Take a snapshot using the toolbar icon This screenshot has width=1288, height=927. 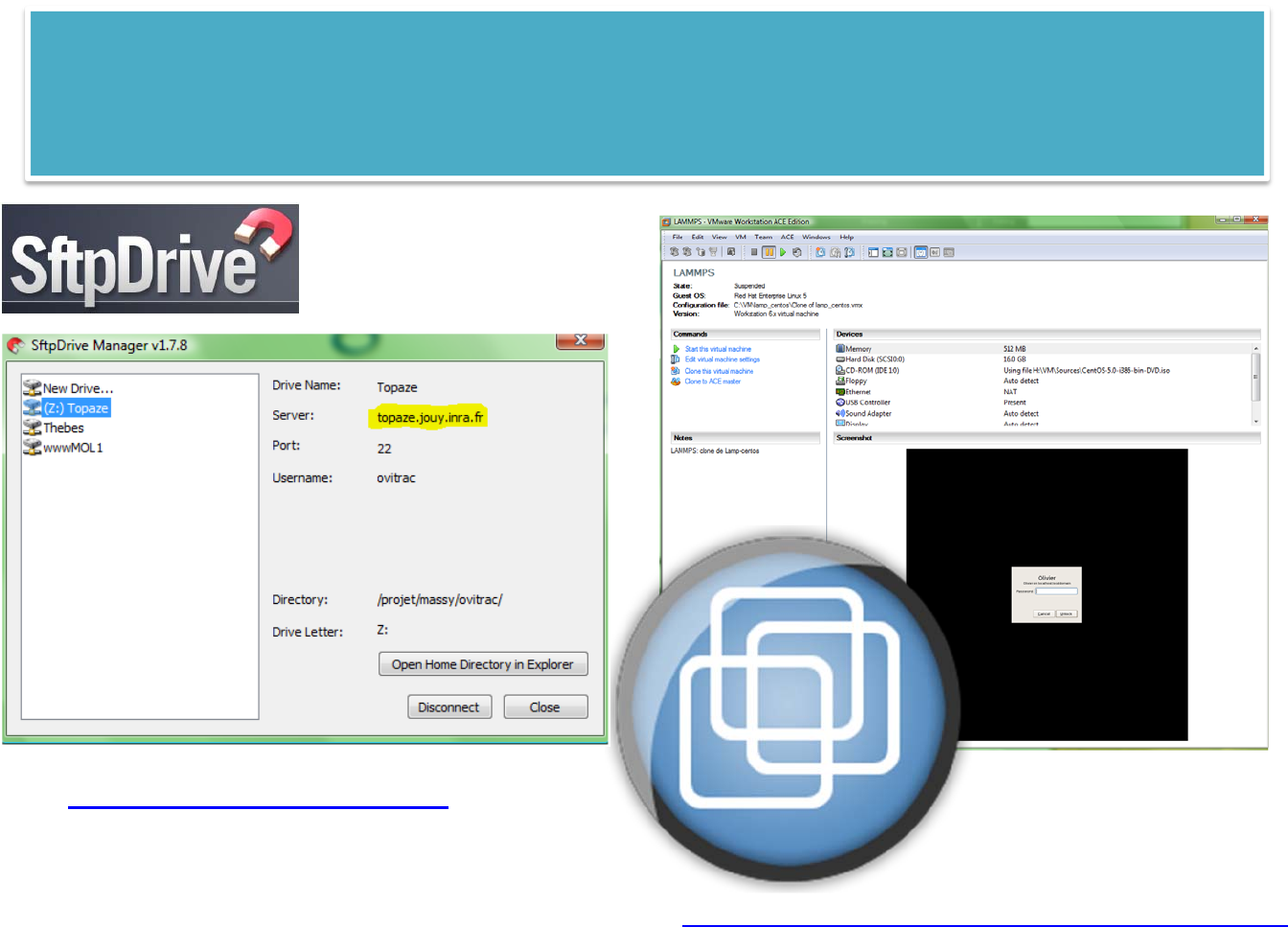tap(820, 252)
